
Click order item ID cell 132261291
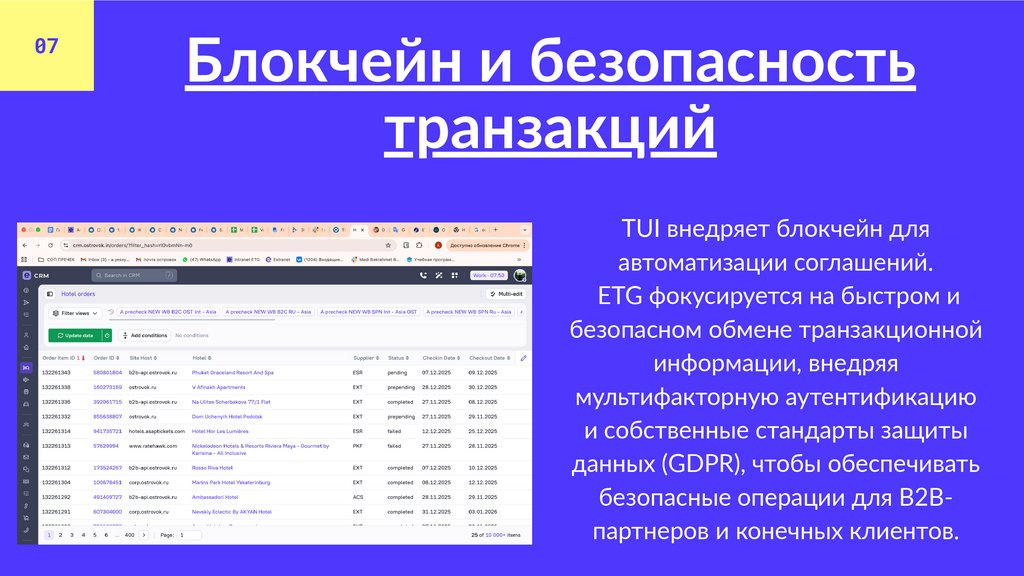pyautogui.click(x=56, y=512)
